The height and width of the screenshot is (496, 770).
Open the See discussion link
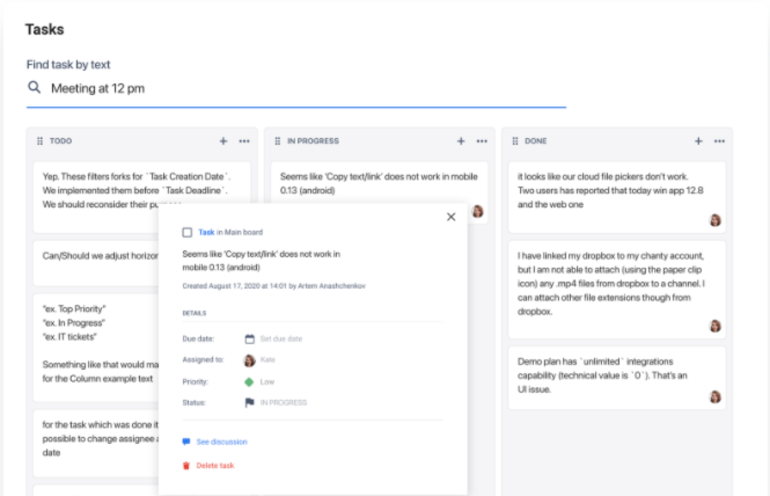221,441
